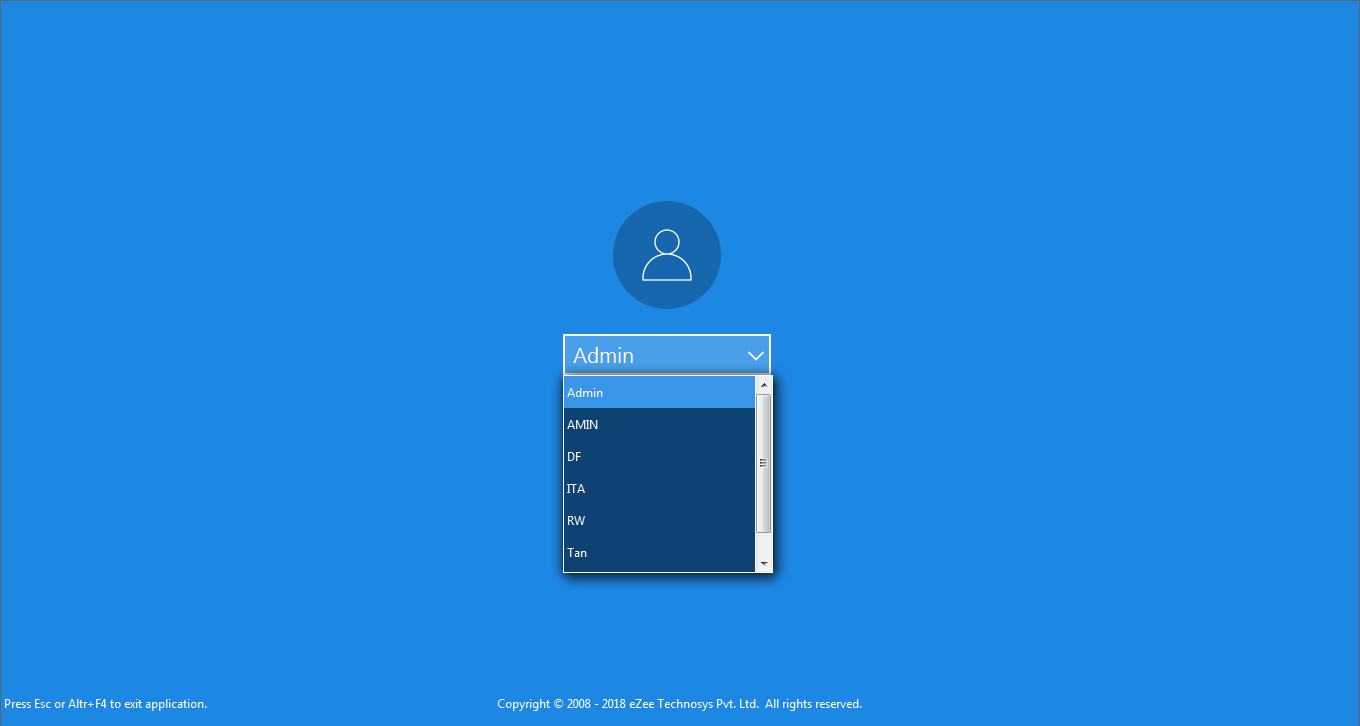Click the list scrollbar down arrow
The width and height of the screenshot is (1360, 726).
(764, 564)
